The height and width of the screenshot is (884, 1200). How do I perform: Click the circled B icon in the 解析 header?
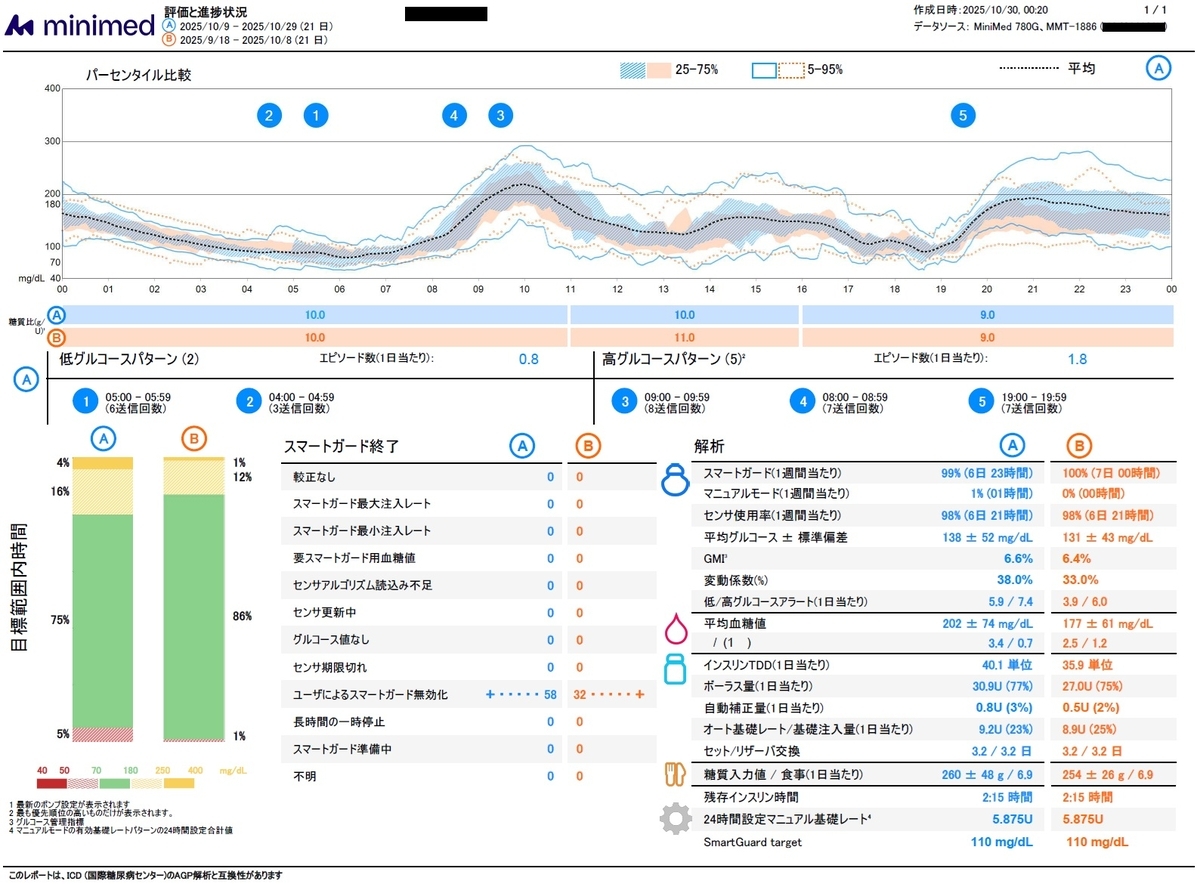coord(1078,446)
